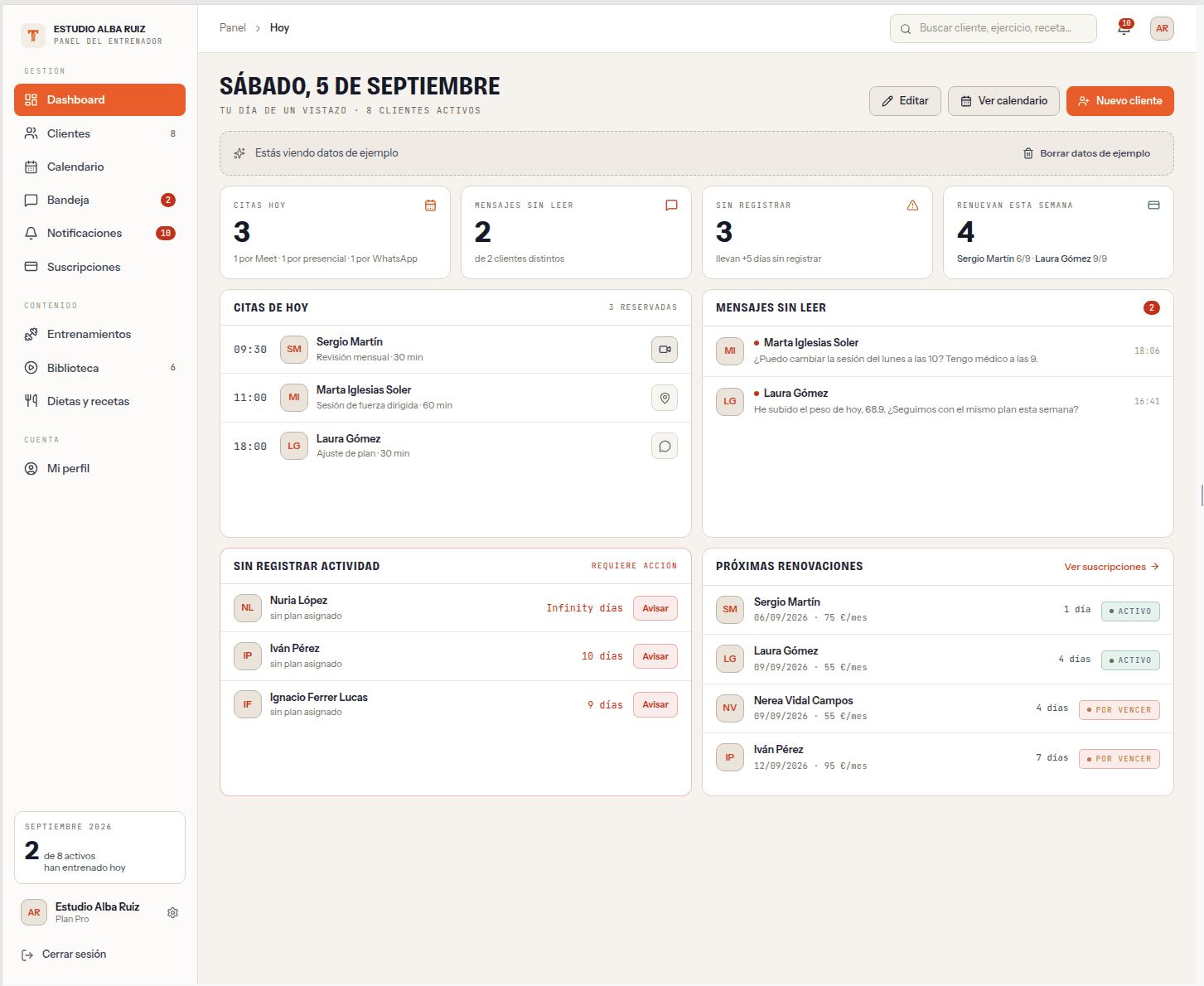This screenshot has width=1204, height=986.
Task: Focus the Buscar cliente search field
Action: tap(994, 28)
